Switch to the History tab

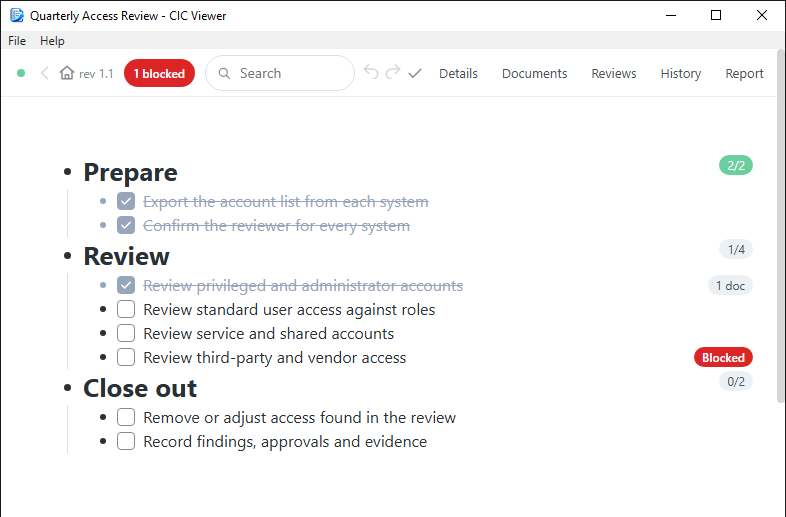tap(681, 73)
